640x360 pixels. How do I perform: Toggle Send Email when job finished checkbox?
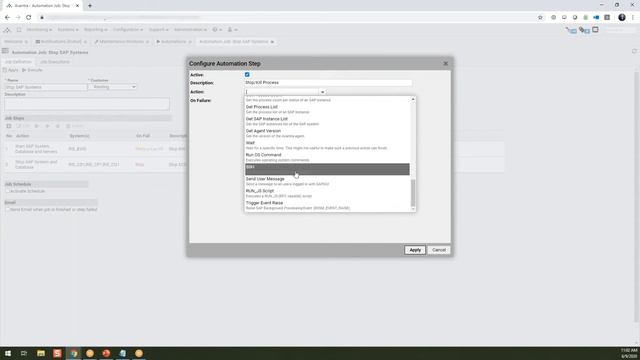8,209
